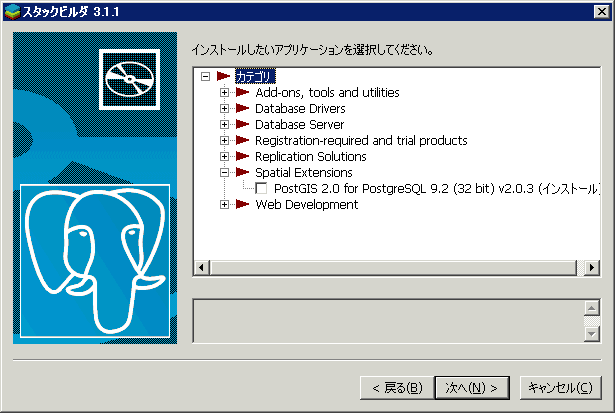Select the PostGIS 2.0 for PostgreSQL 9.2 entry text
The image size is (615, 413).
coord(437,189)
